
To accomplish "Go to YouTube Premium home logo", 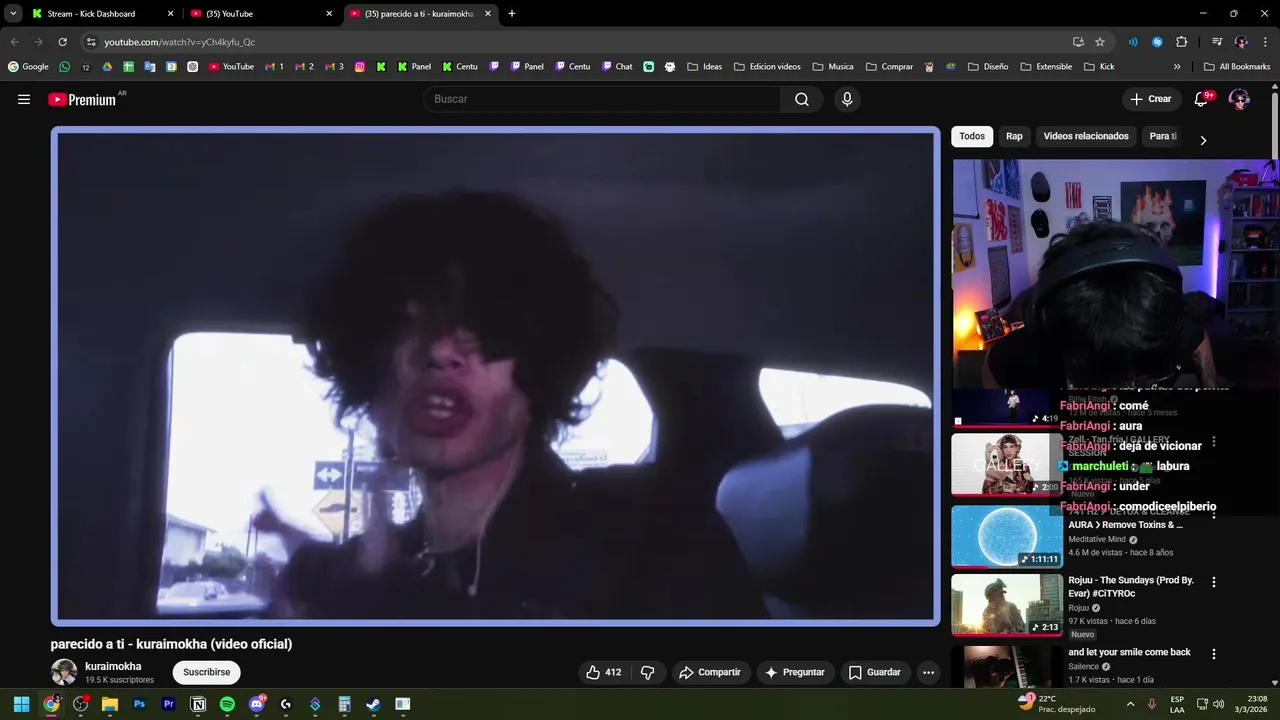I will [82, 99].
